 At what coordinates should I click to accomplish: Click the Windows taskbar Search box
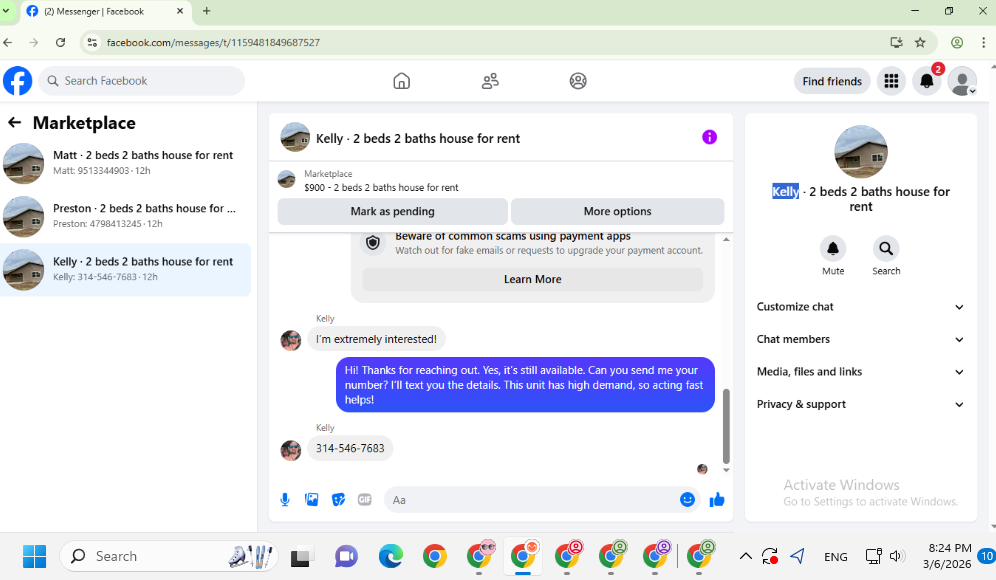click(168, 556)
